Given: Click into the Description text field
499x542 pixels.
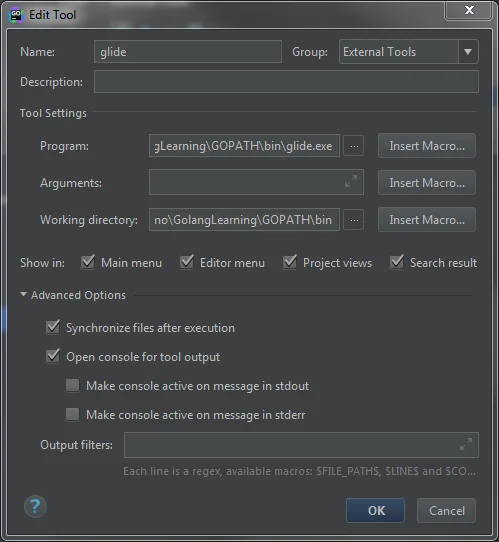Looking at the screenshot, I should tap(286, 82).
